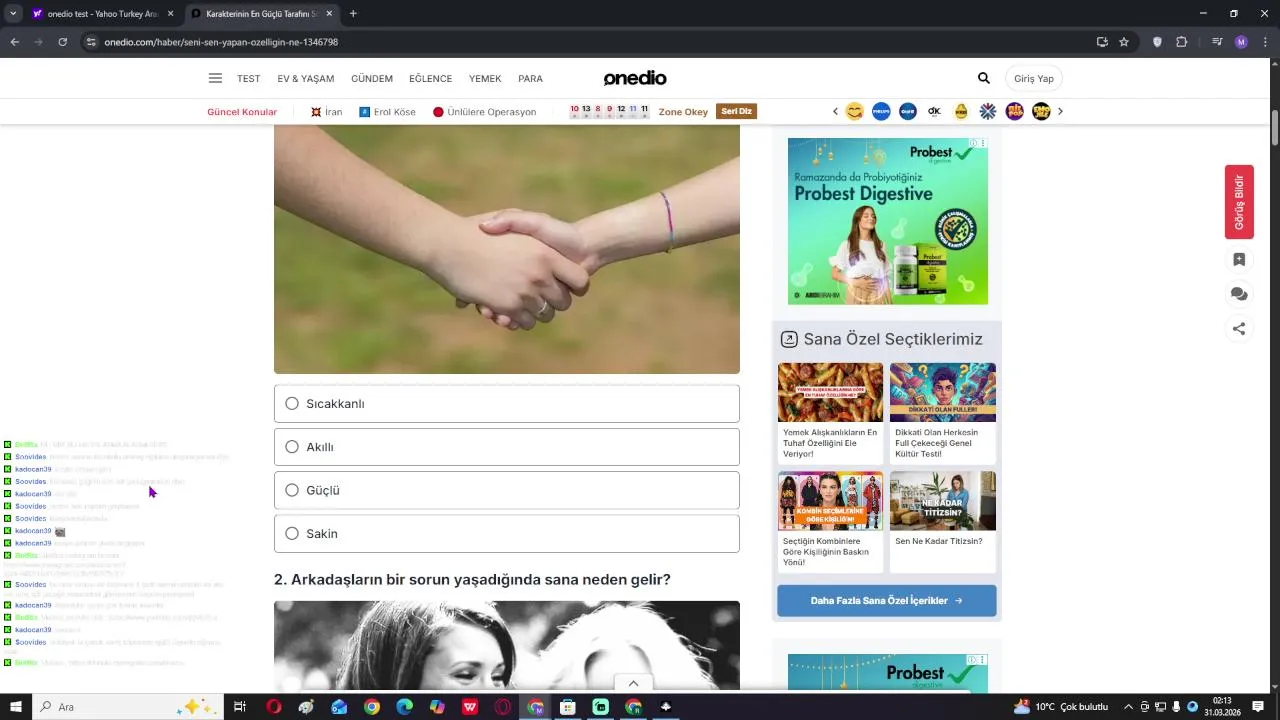This screenshot has width=1280, height=720.
Task: Select the Sakin answer option
Action: [x=507, y=534]
